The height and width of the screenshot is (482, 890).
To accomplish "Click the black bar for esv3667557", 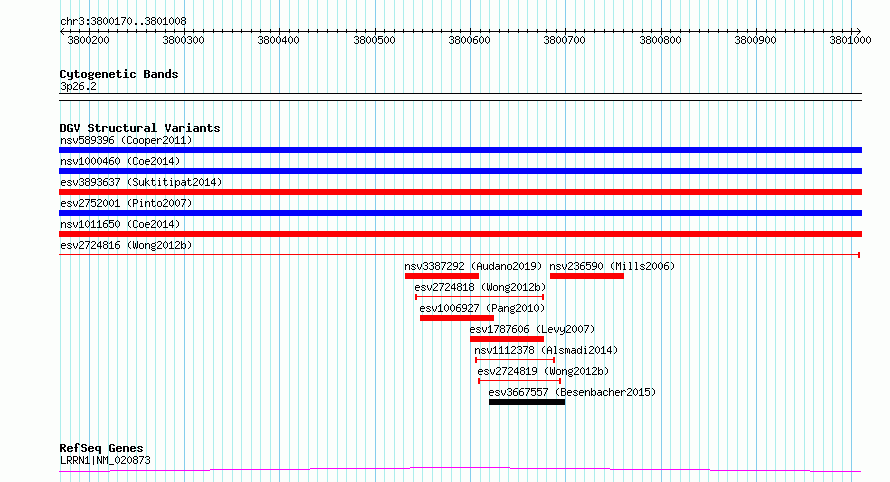I will tap(527, 402).
